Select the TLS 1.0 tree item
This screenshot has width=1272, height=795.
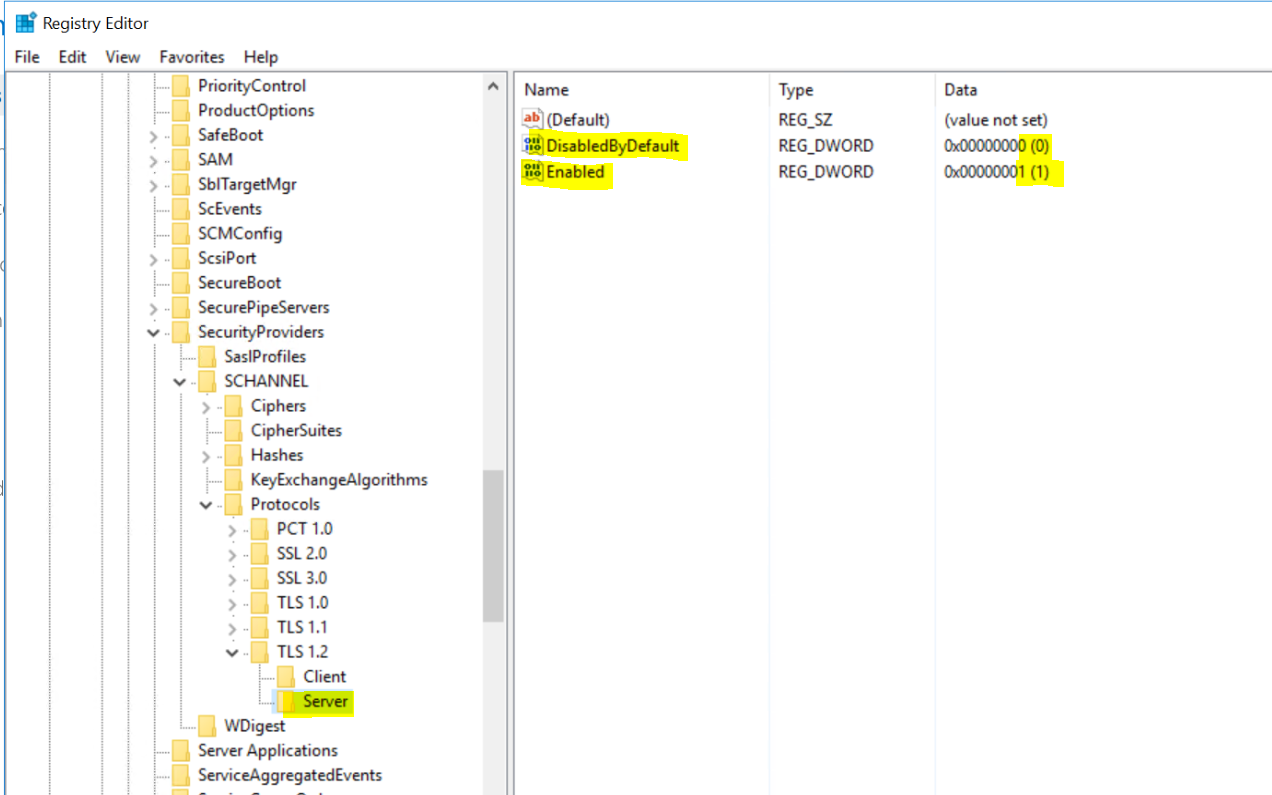pyautogui.click(x=302, y=603)
